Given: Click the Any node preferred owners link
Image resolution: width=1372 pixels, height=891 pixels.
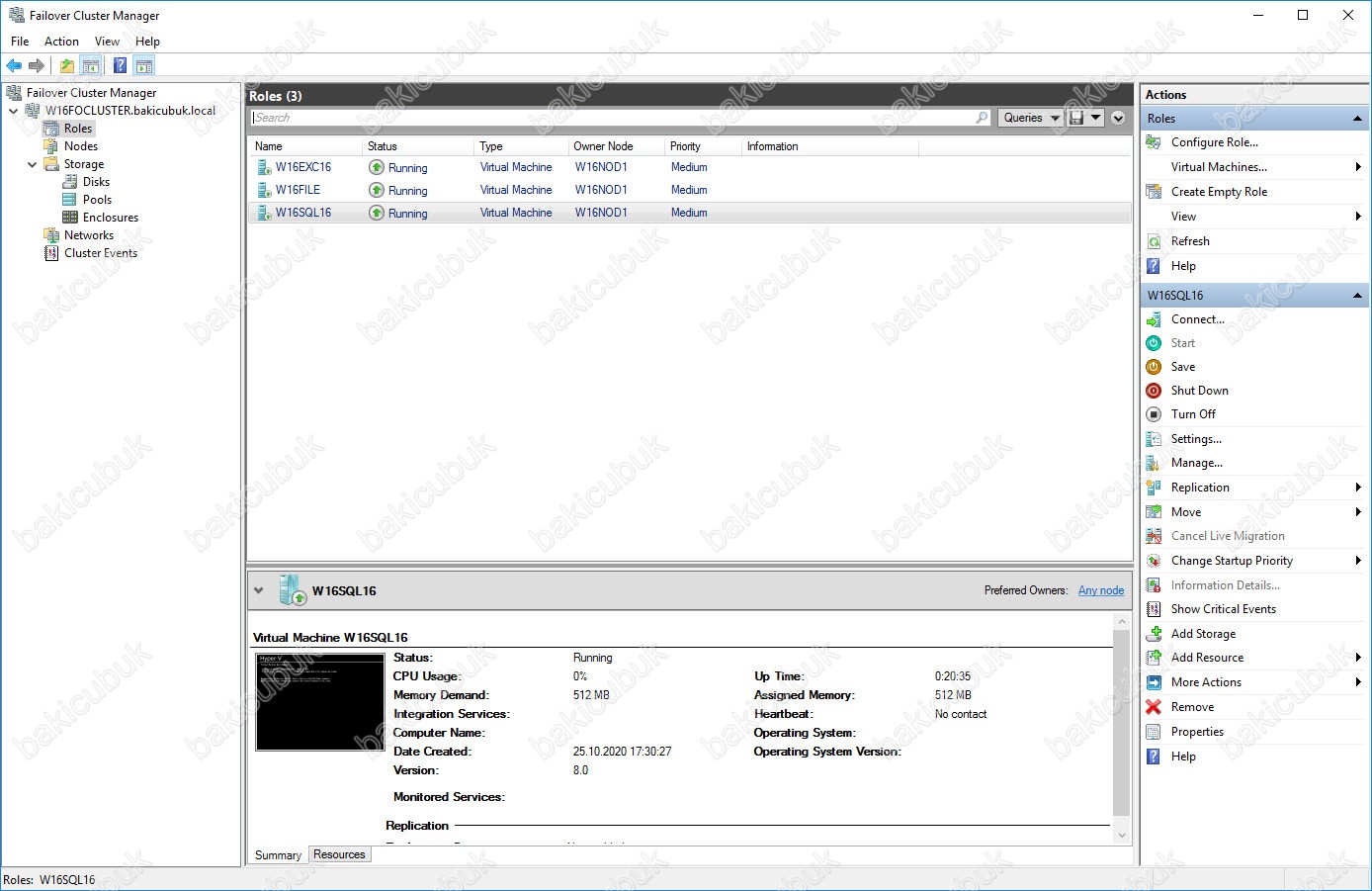Looking at the screenshot, I should [x=1100, y=590].
